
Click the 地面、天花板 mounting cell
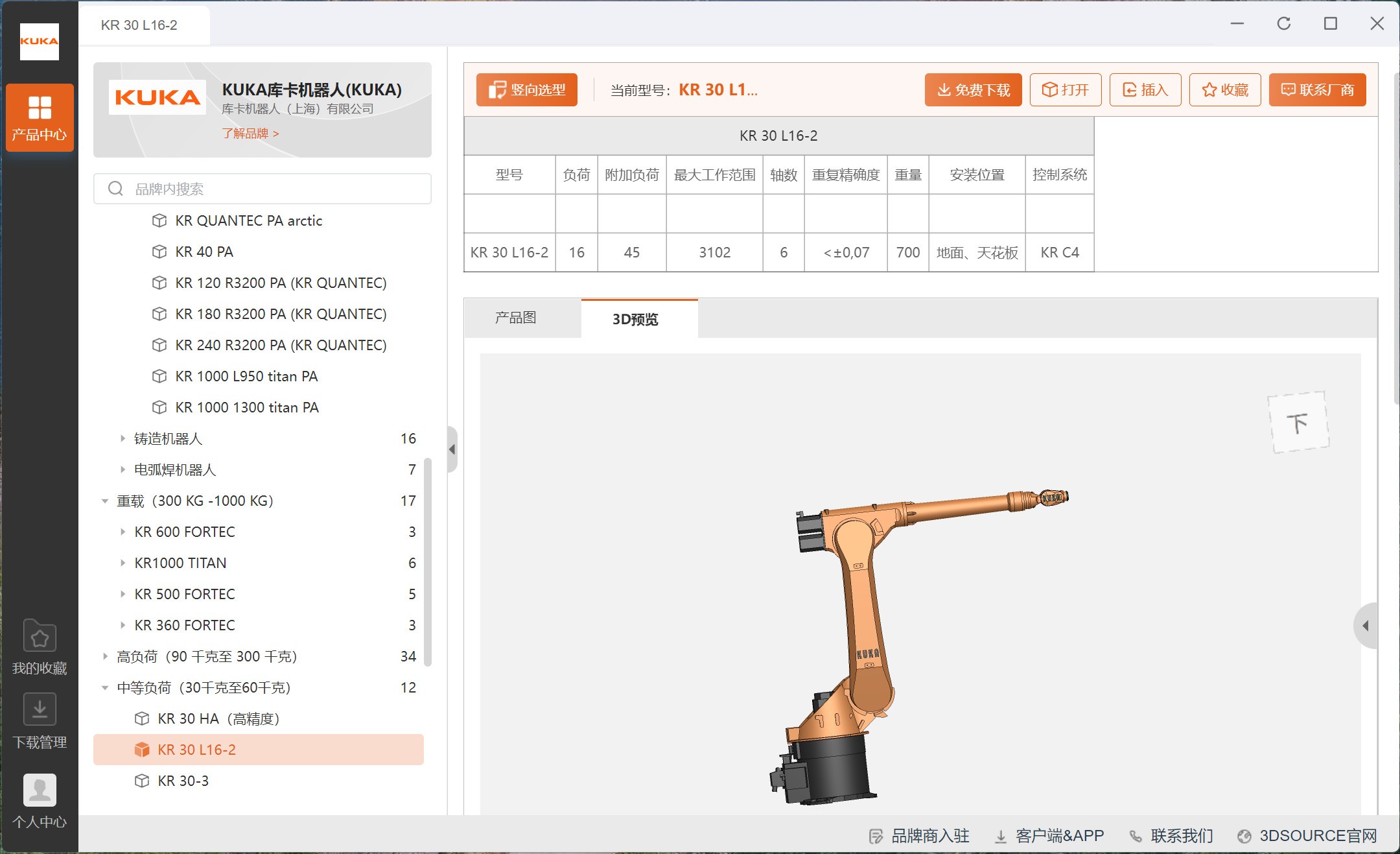pyautogui.click(x=977, y=252)
